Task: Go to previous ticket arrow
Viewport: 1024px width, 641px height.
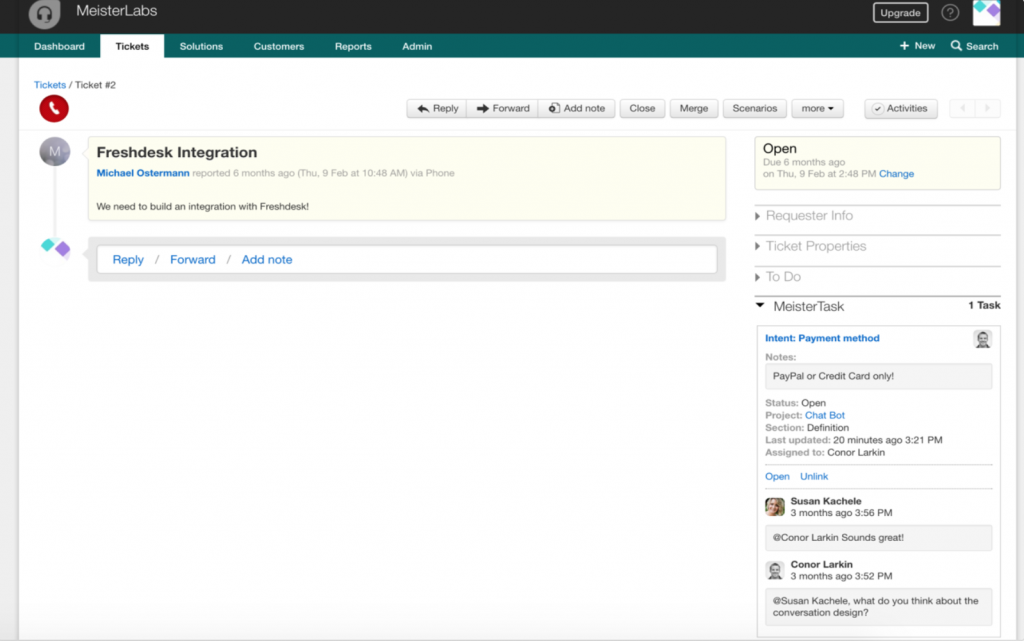Action: [963, 108]
